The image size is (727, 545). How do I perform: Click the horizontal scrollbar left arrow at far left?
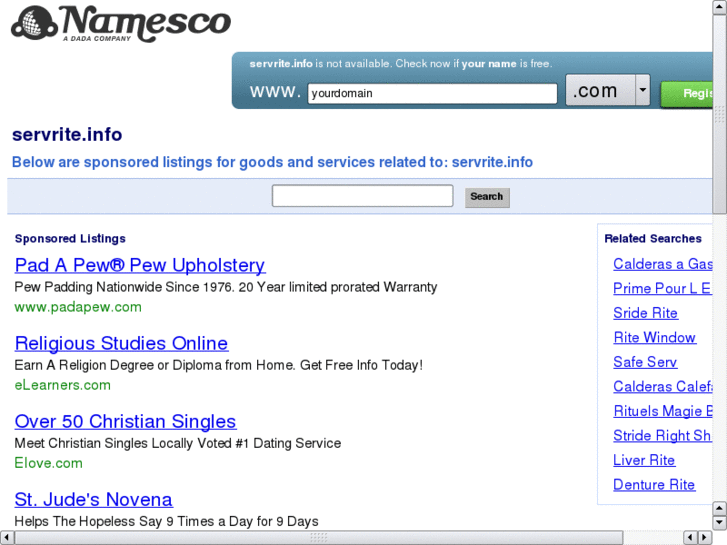[x=6, y=538]
